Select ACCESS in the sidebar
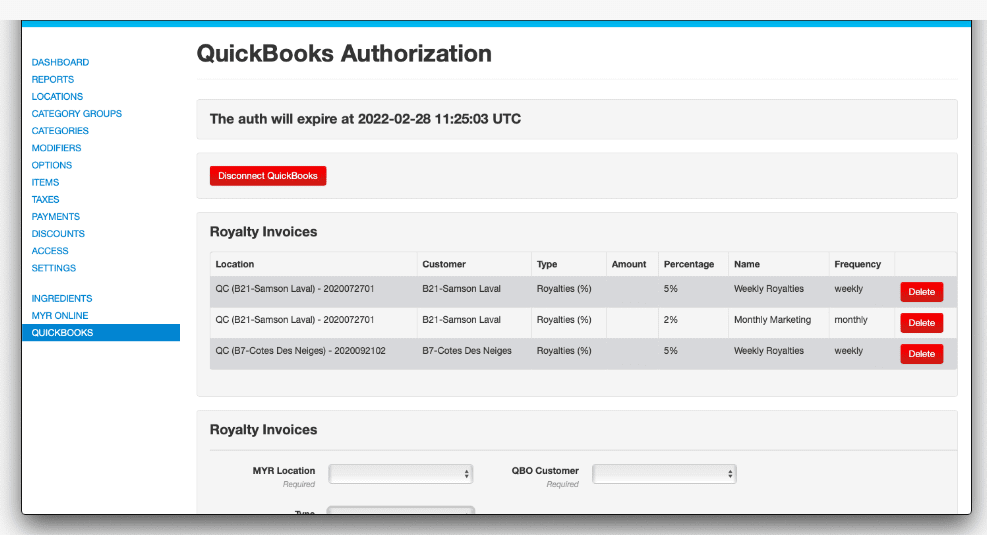This screenshot has height=535, width=987. point(50,251)
